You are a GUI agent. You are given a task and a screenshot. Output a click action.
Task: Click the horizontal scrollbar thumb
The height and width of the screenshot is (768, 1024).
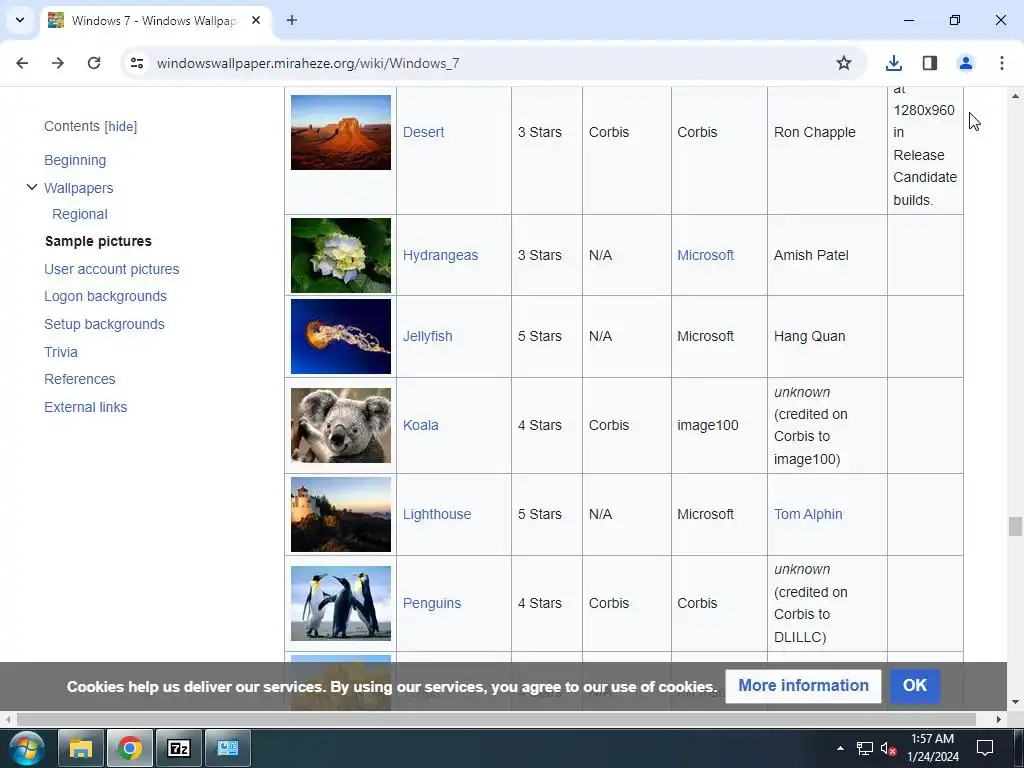(x=496, y=720)
